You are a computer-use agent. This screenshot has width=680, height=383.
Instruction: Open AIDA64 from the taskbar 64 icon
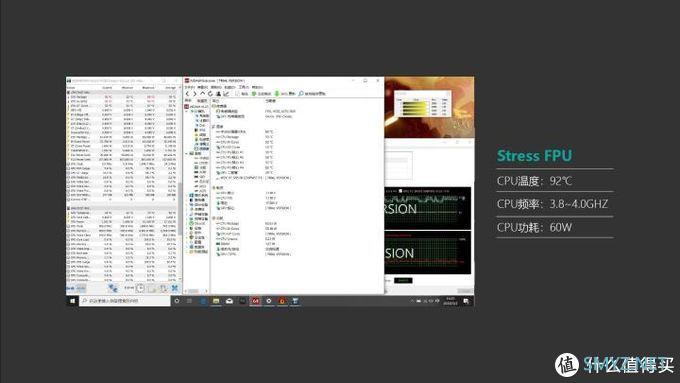pyautogui.click(x=255, y=301)
